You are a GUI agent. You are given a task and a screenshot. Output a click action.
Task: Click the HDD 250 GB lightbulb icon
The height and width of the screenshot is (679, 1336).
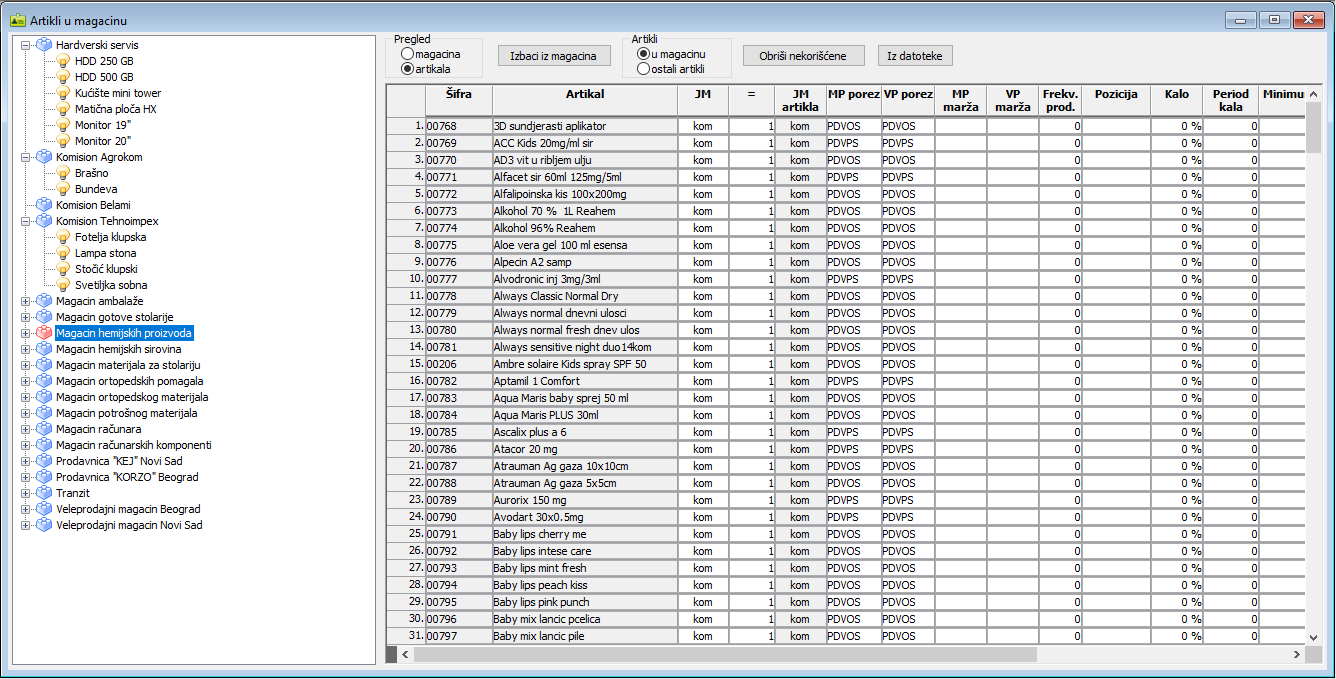(63, 61)
